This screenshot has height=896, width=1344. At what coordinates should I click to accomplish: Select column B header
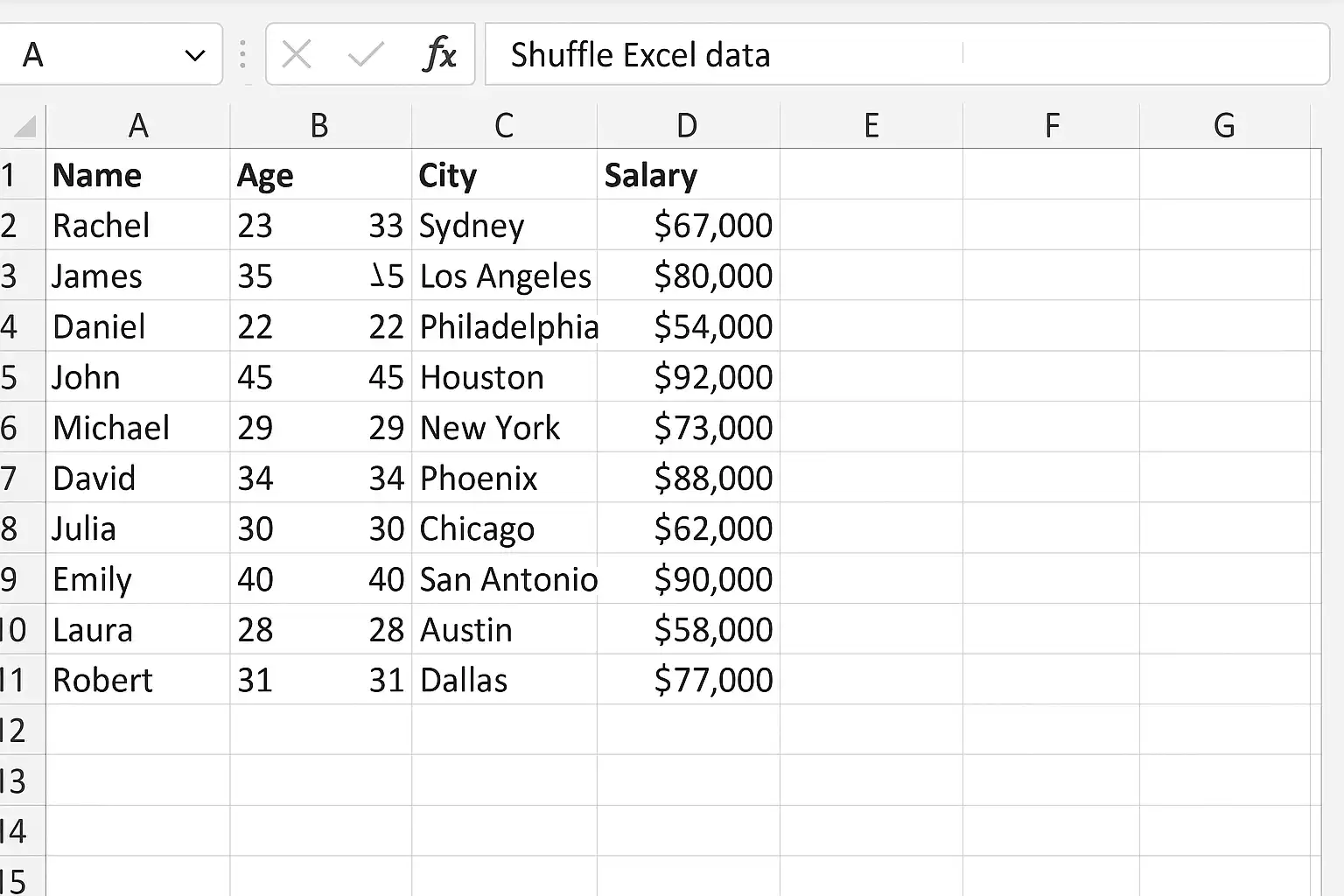pos(320,126)
